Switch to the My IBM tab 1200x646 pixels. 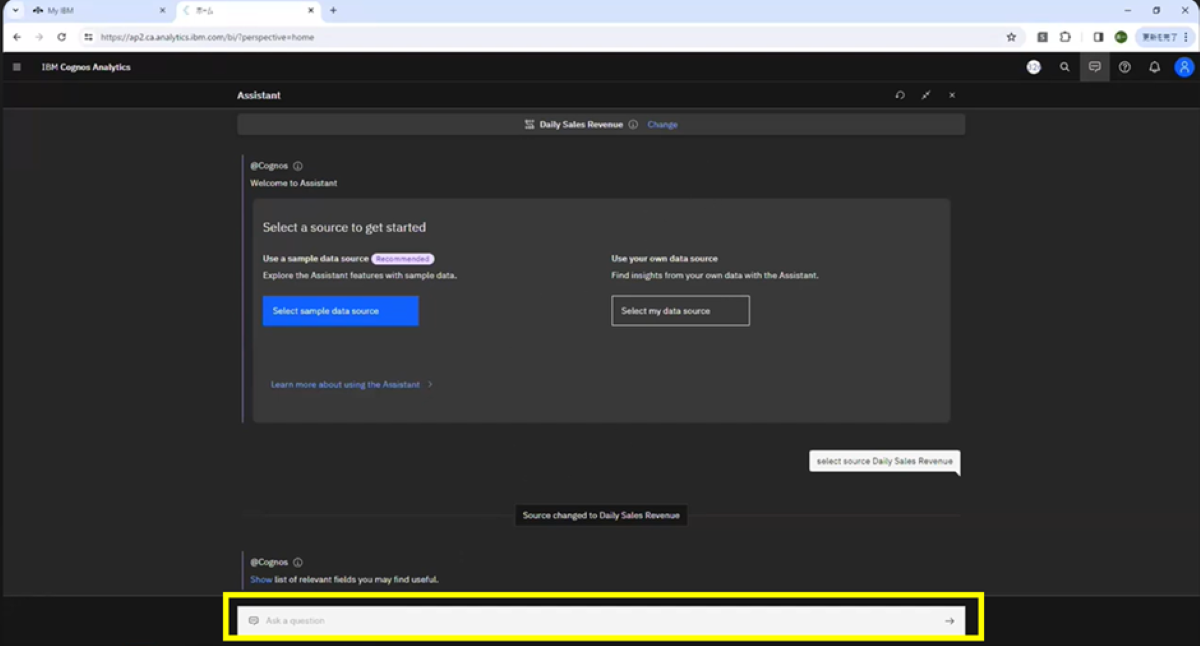(x=98, y=10)
